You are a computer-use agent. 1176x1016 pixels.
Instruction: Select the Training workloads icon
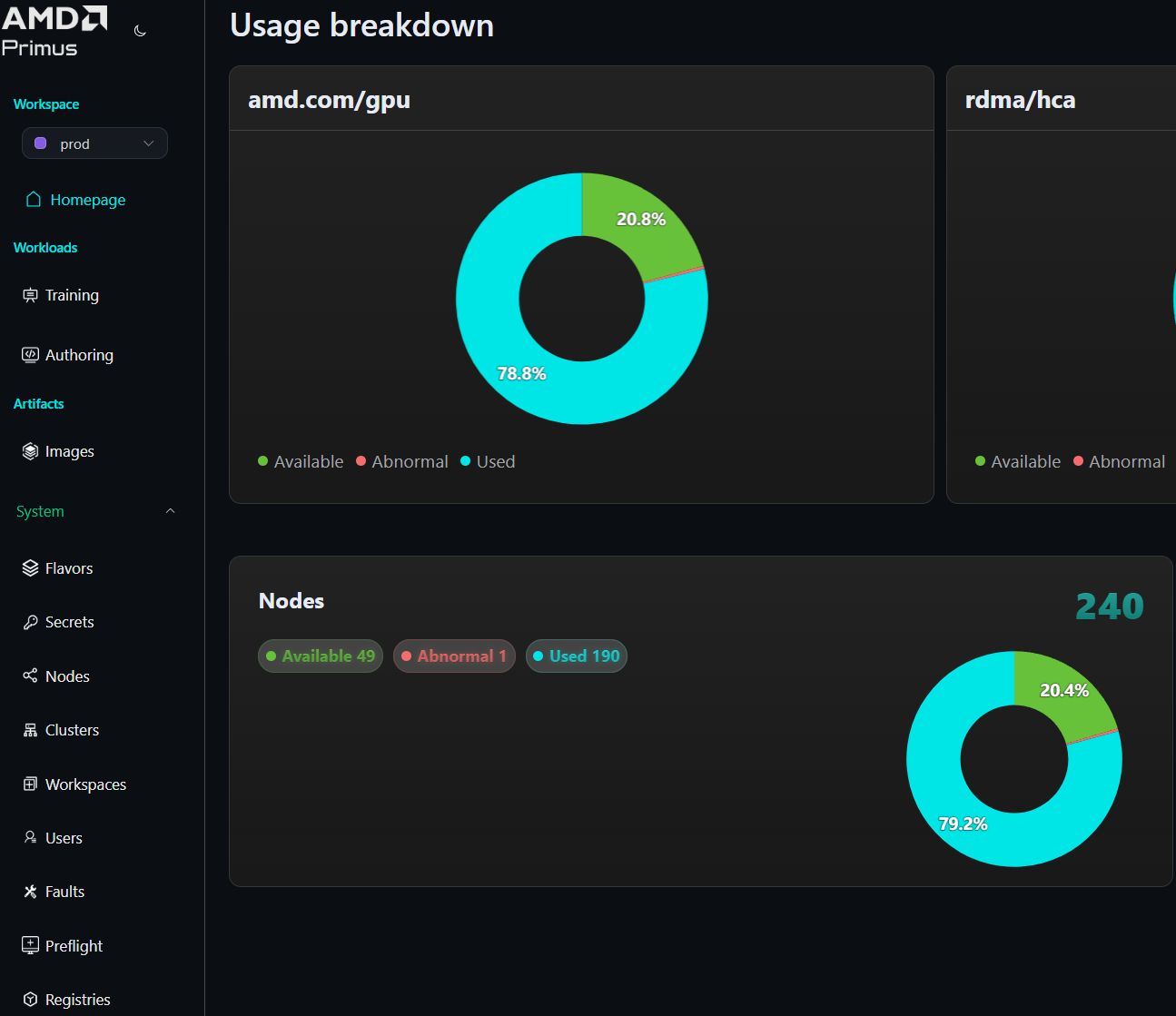click(31, 294)
